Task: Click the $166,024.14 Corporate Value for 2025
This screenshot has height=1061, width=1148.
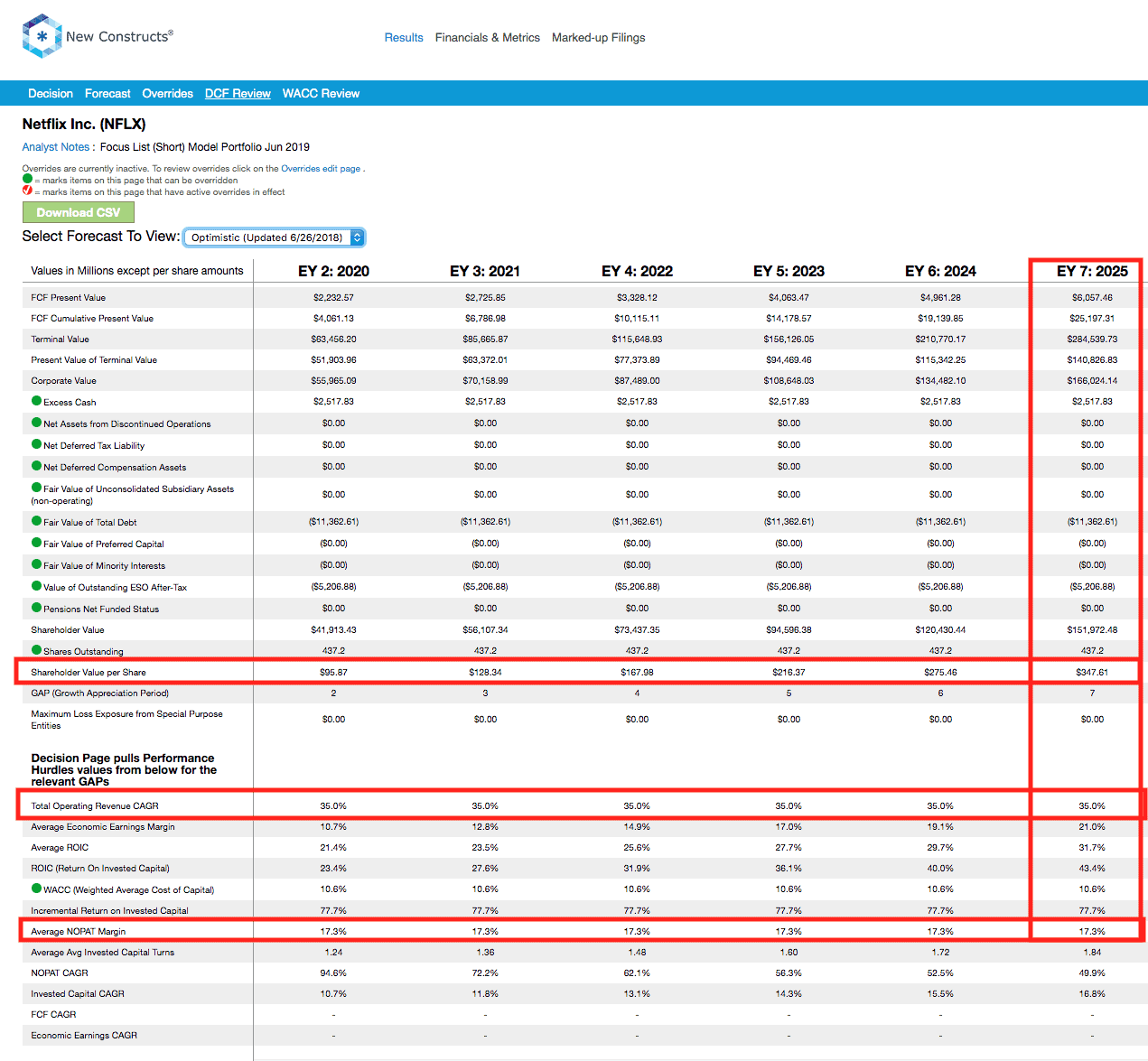Action: pos(1092,381)
